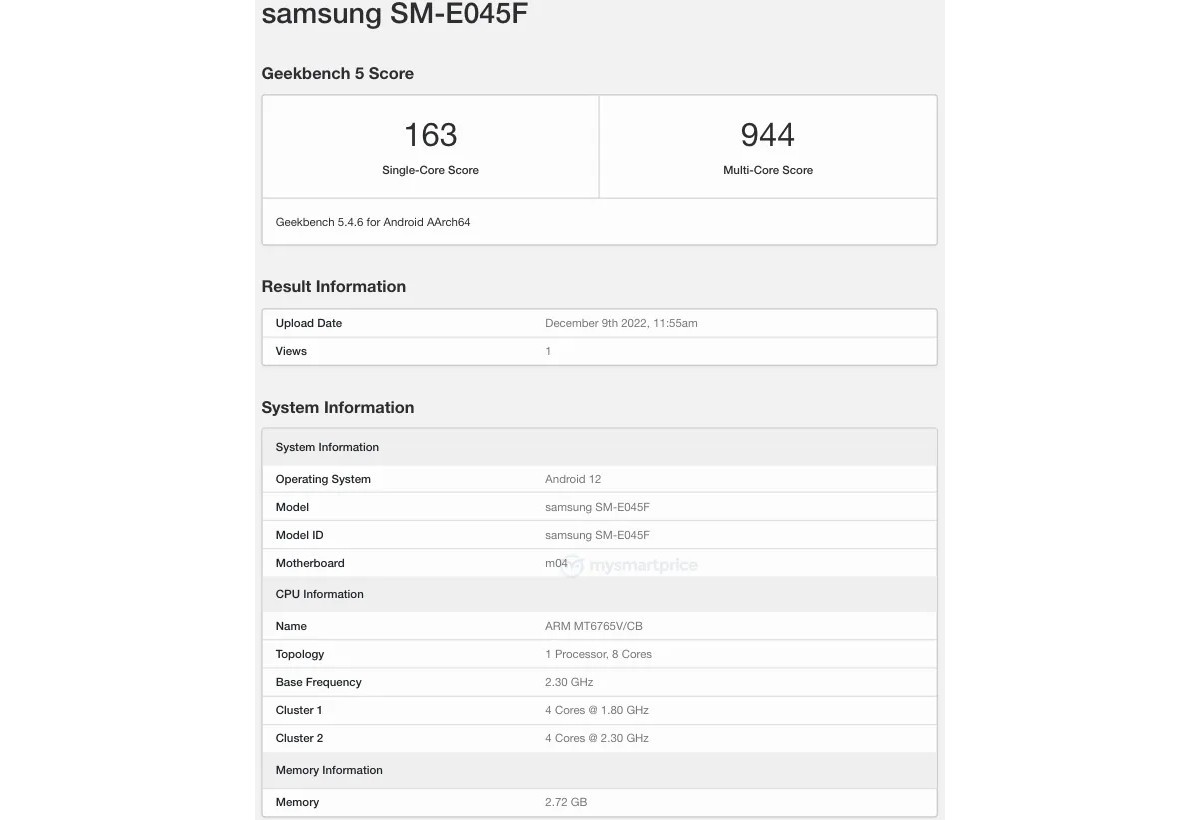Click the CPU Information table header

(319, 594)
